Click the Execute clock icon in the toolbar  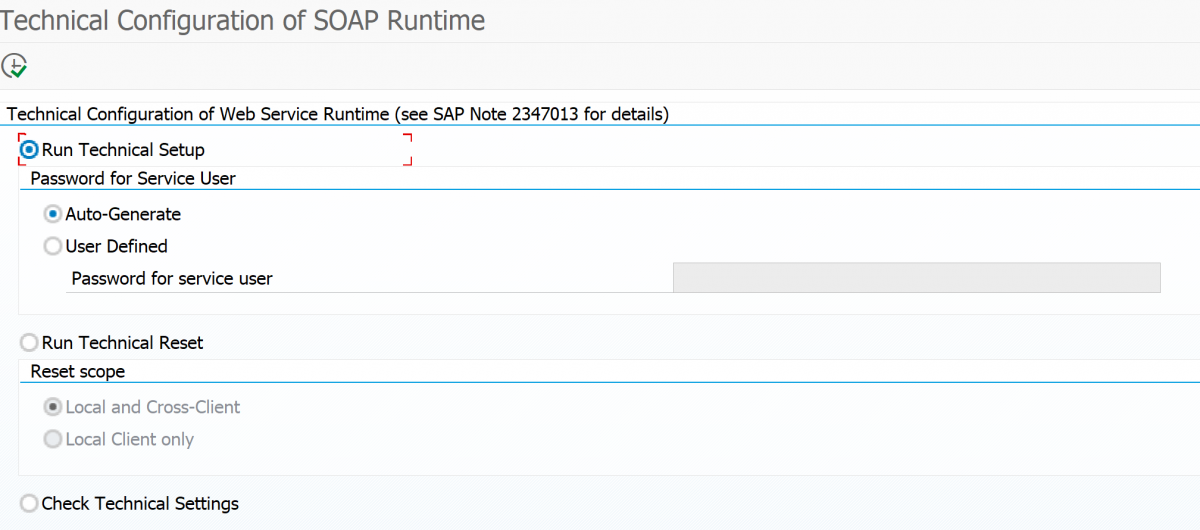pyautogui.click(x=14, y=66)
